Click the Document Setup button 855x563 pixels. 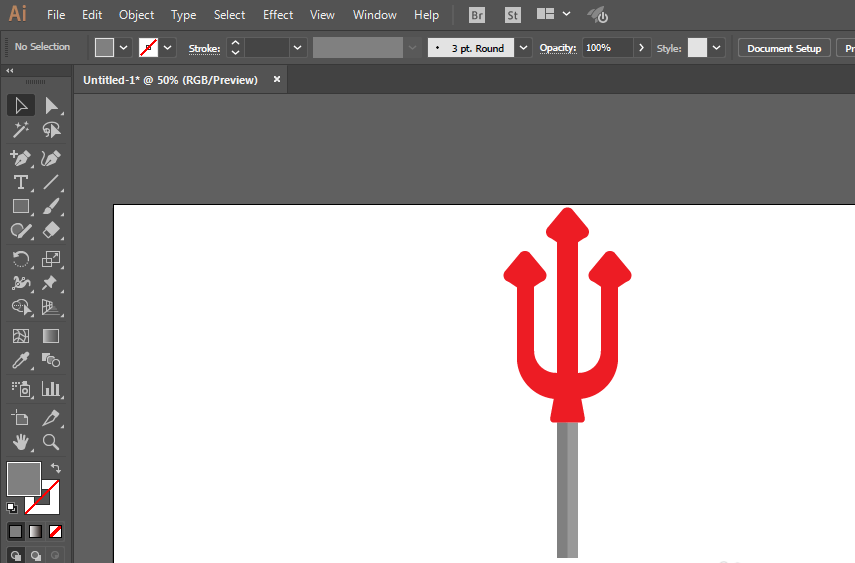pyautogui.click(x=784, y=48)
